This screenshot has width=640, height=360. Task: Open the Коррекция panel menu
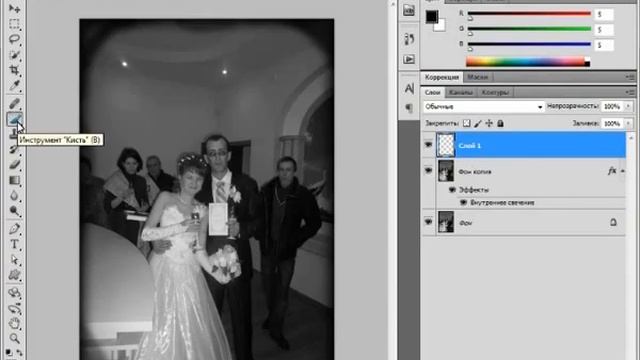[630, 77]
